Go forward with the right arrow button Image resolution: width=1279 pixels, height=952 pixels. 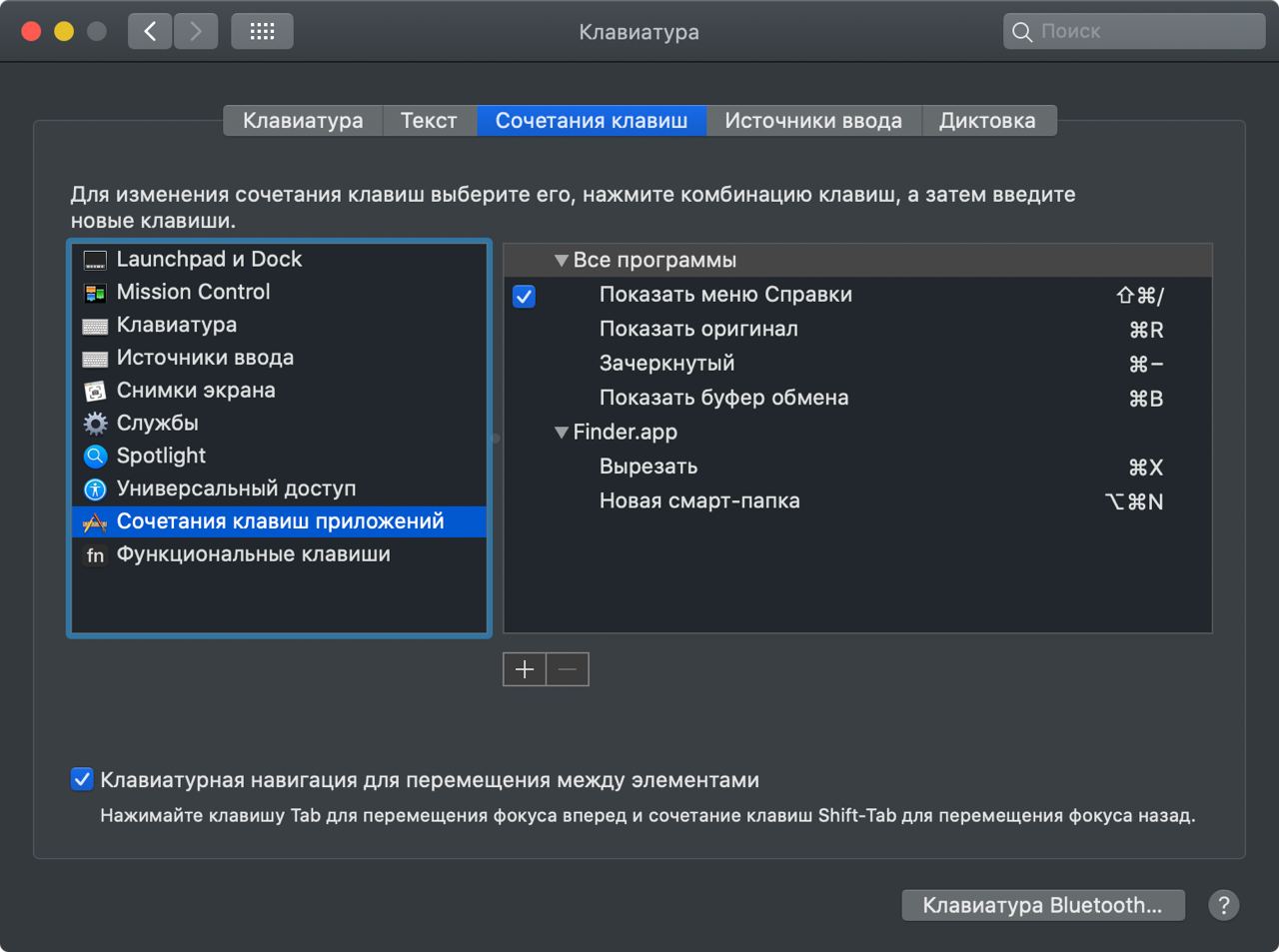(196, 31)
